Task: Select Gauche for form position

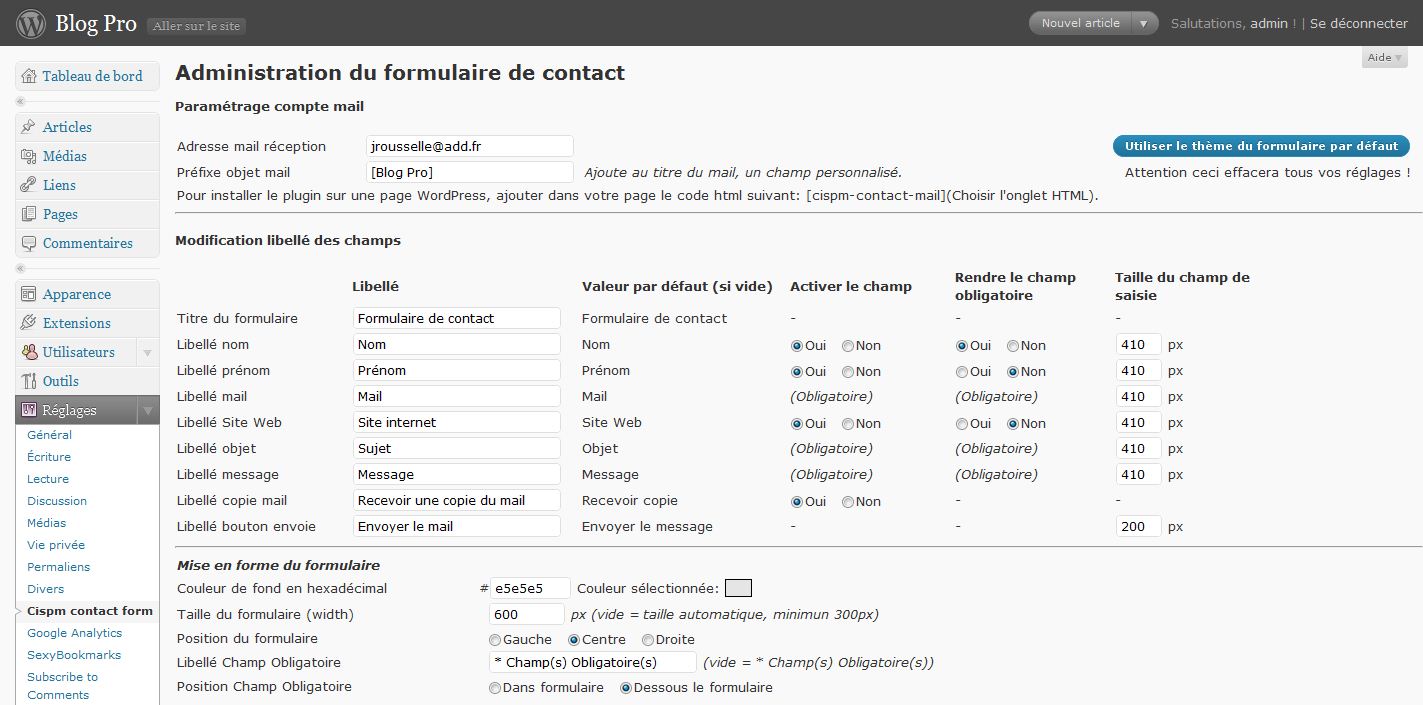Action: (x=495, y=640)
